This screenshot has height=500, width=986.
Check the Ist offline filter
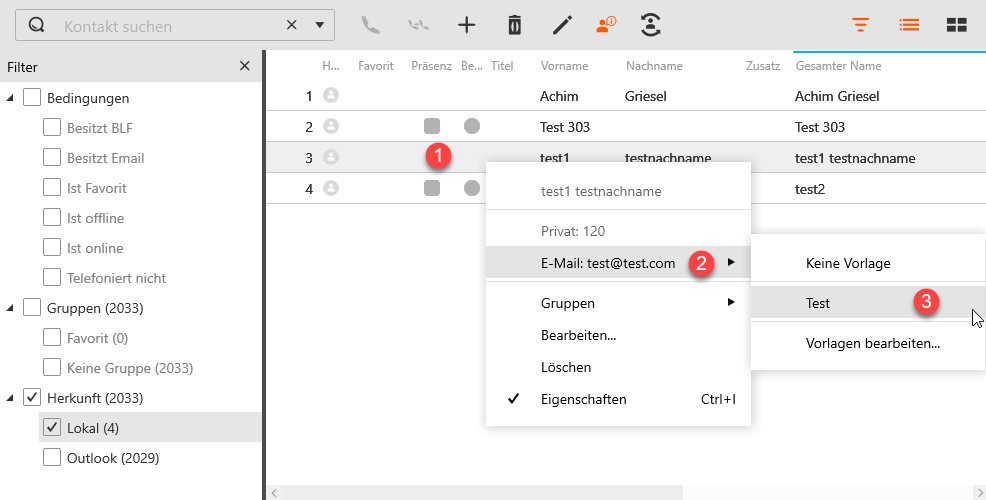coord(52,218)
